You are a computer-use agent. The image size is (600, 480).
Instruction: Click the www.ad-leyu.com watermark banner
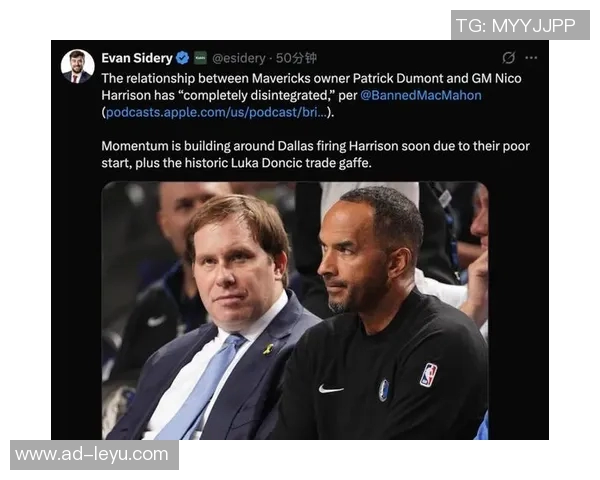pyautogui.click(x=94, y=455)
